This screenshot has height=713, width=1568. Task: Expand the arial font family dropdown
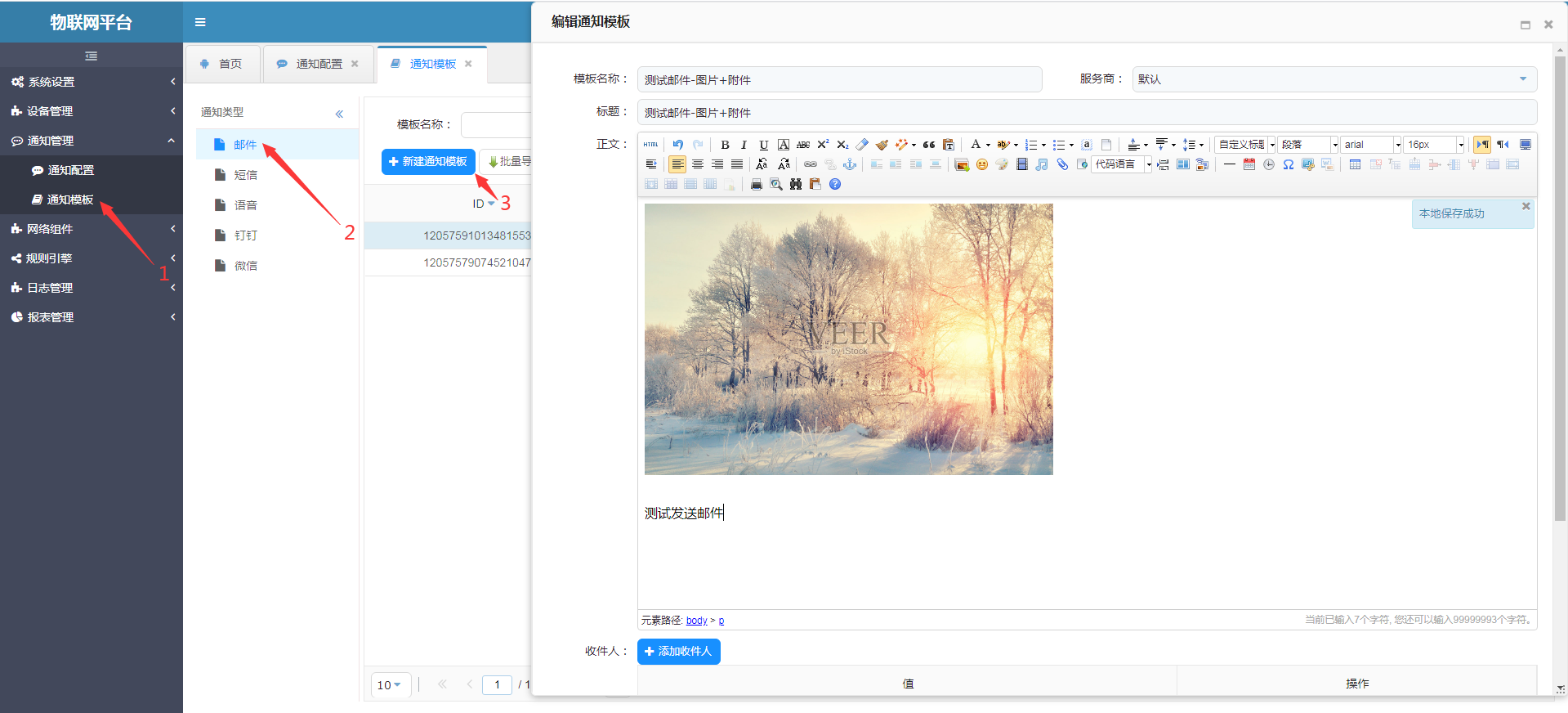[1397, 145]
